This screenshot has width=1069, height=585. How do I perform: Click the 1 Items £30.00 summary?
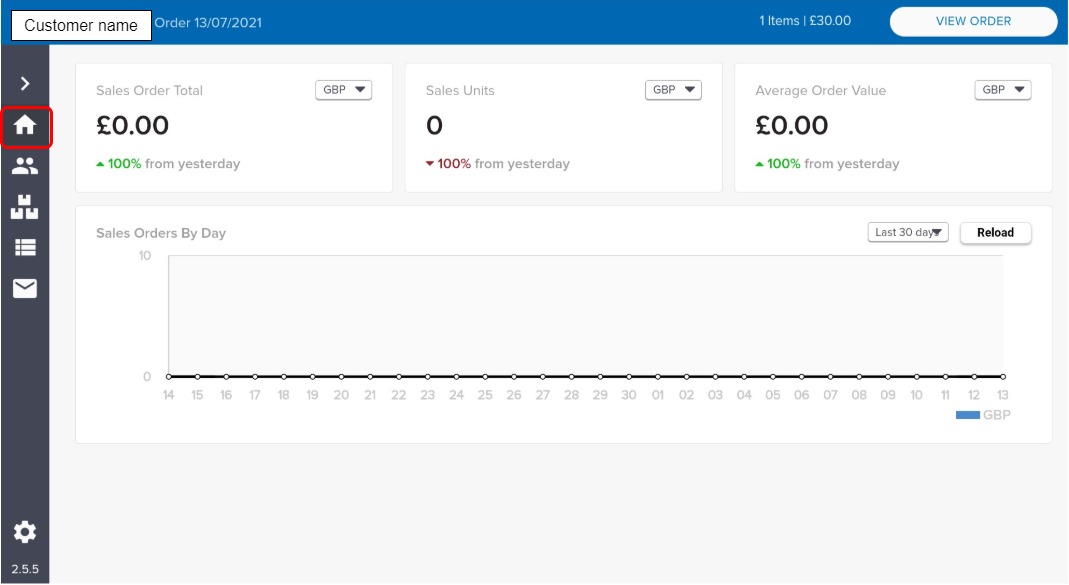[805, 21]
